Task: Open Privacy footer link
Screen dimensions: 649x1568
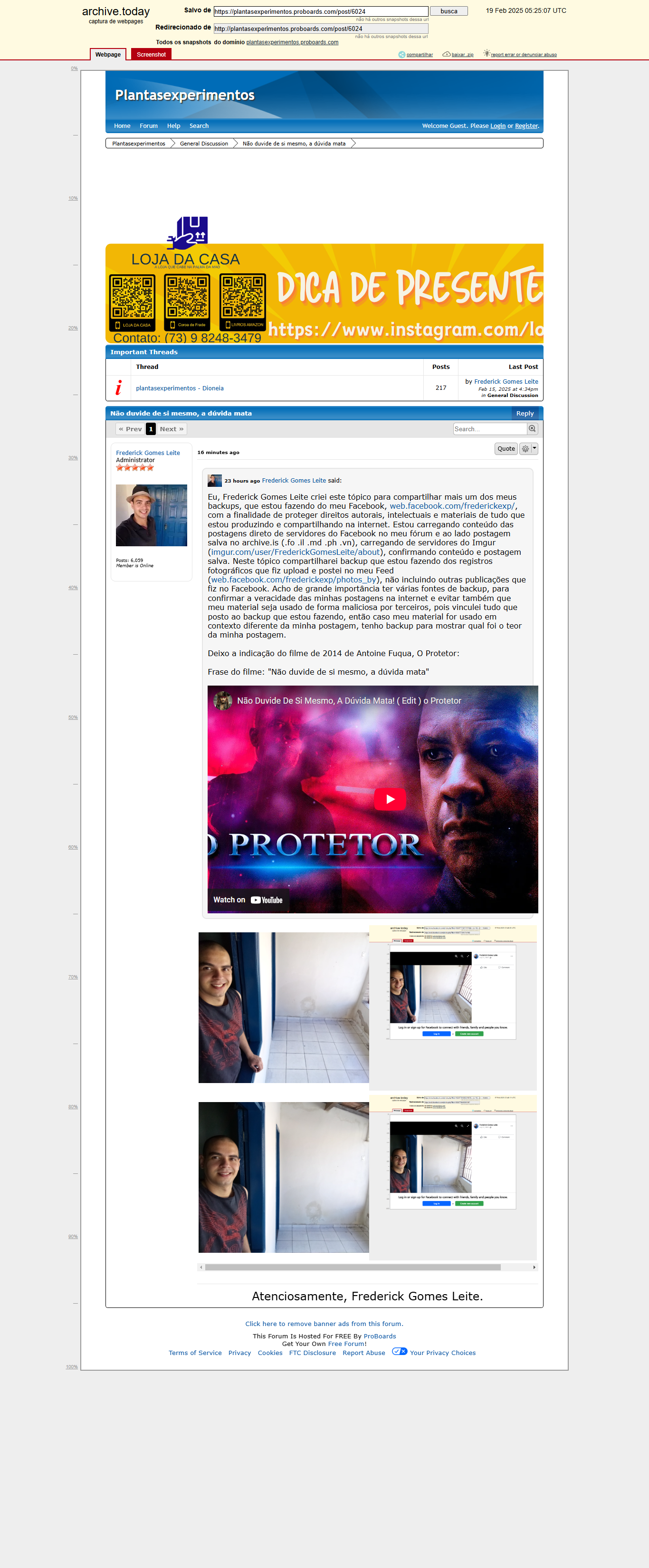Action: tap(239, 1353)
